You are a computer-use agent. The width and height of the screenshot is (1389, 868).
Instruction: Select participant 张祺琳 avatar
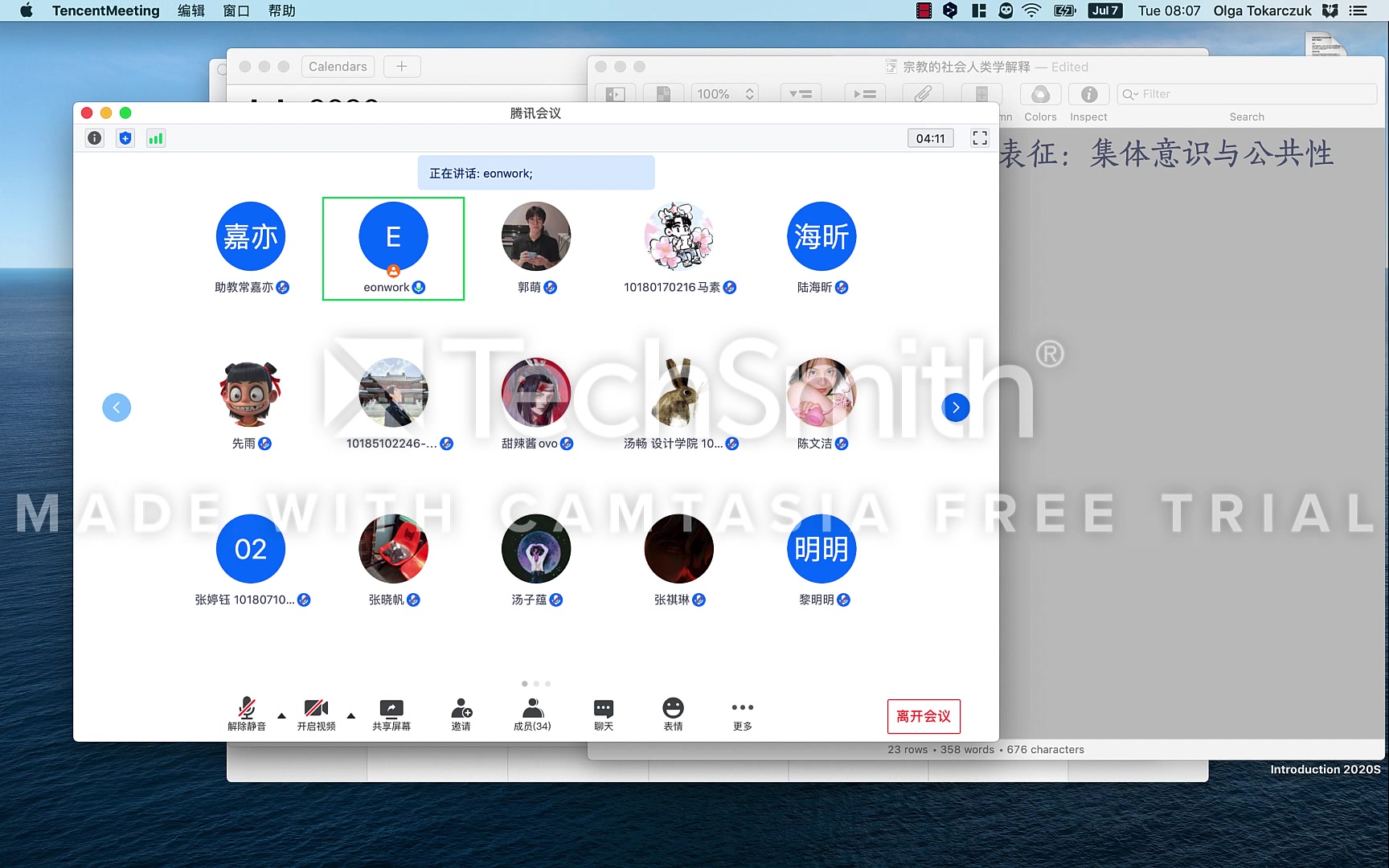(679, 549)
